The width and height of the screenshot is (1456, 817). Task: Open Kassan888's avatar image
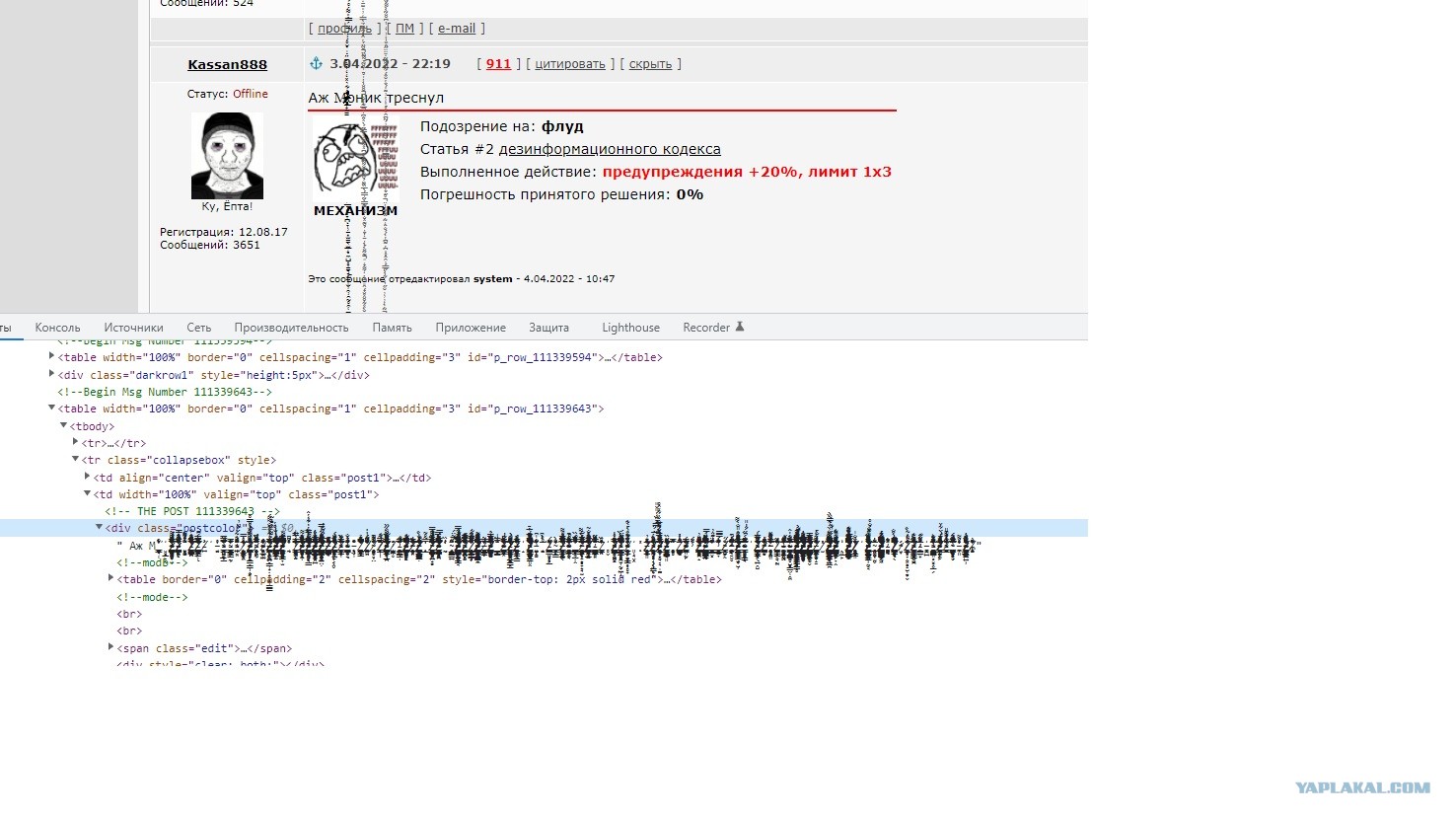click(227, 156)
